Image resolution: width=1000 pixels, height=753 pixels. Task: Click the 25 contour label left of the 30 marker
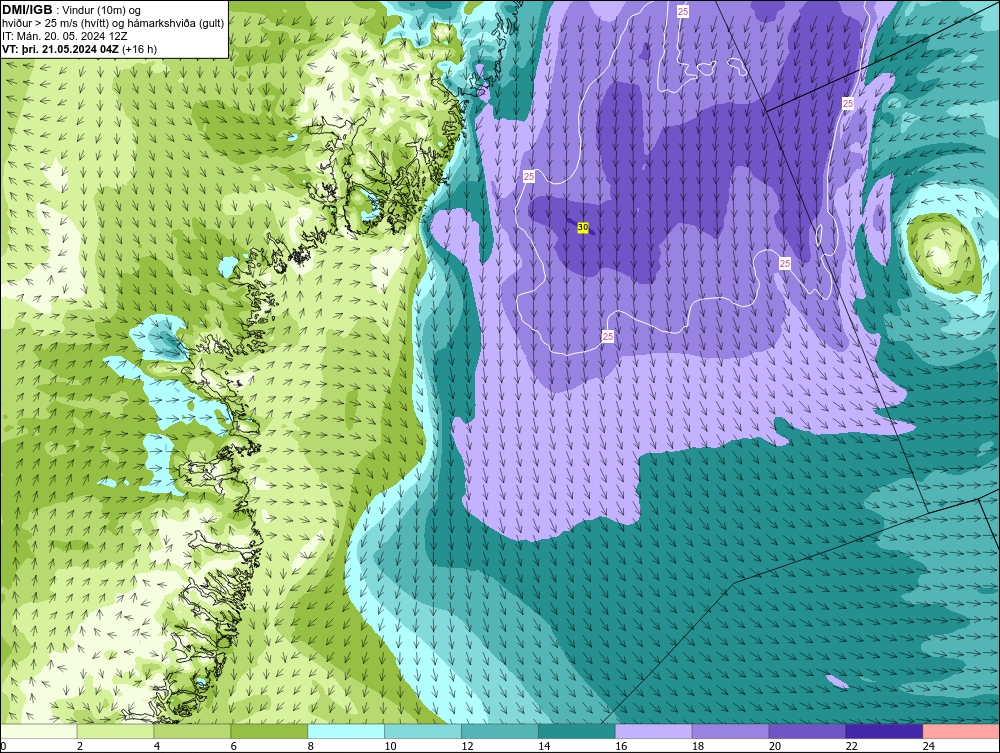(x=529, y=177)
